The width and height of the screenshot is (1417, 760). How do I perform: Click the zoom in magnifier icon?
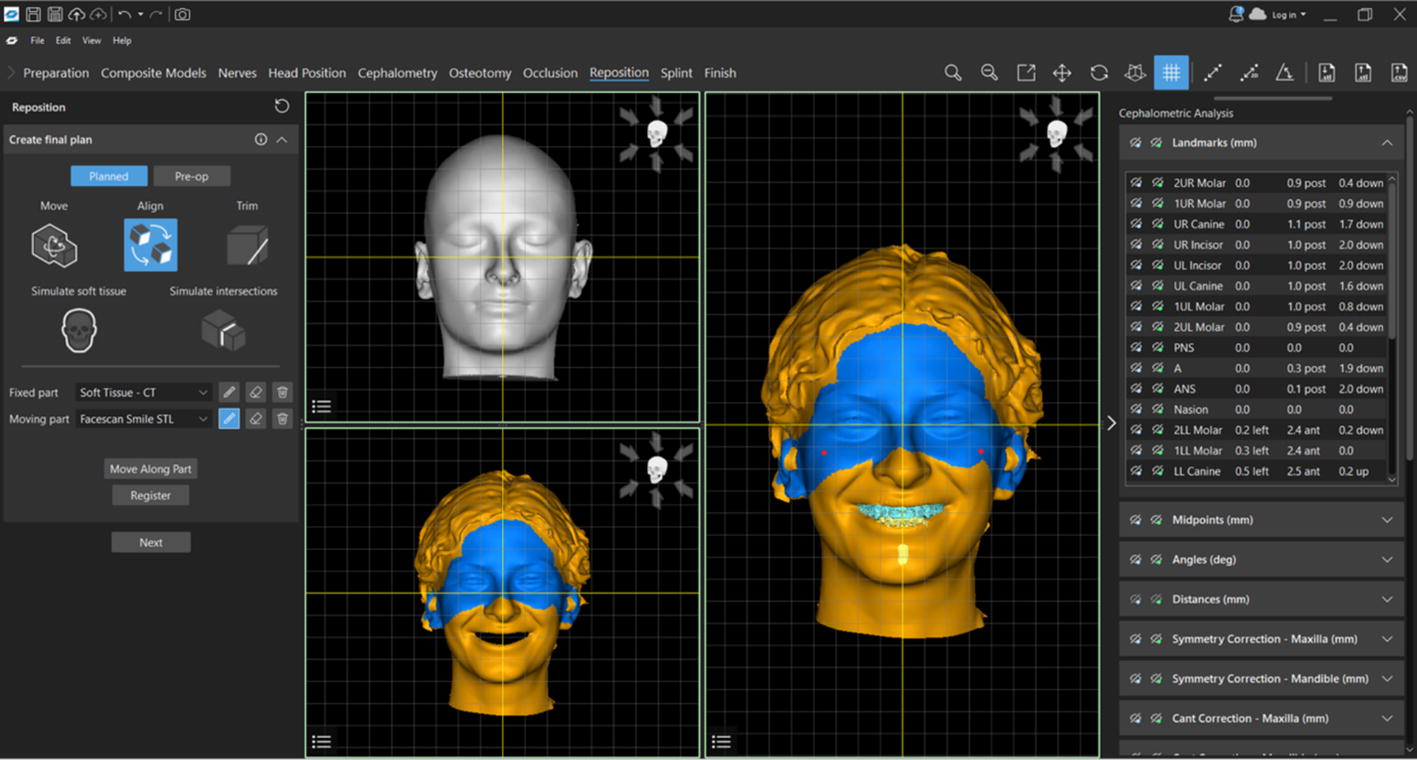[953, 73]
